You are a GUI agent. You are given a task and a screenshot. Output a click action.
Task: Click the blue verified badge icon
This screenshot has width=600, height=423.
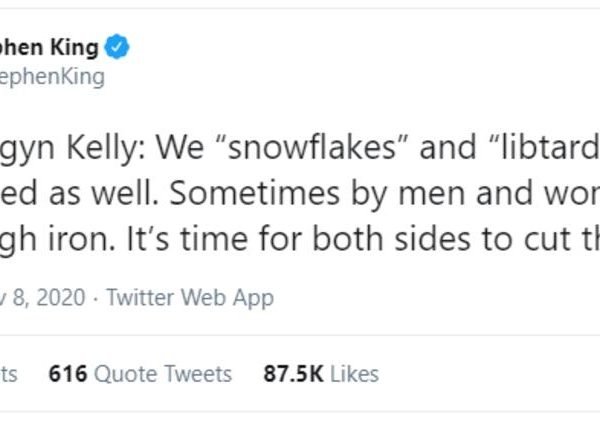(120, 47)
